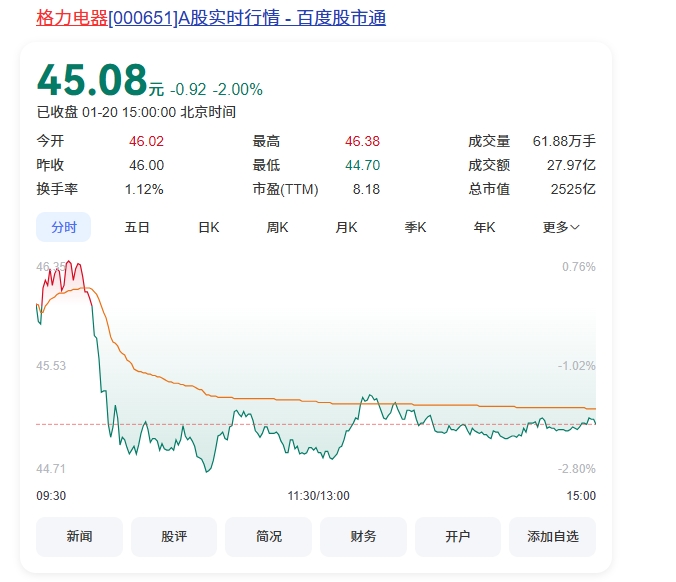Click the 新闻 button
This screenshot has width=676, height=582.
79,537
